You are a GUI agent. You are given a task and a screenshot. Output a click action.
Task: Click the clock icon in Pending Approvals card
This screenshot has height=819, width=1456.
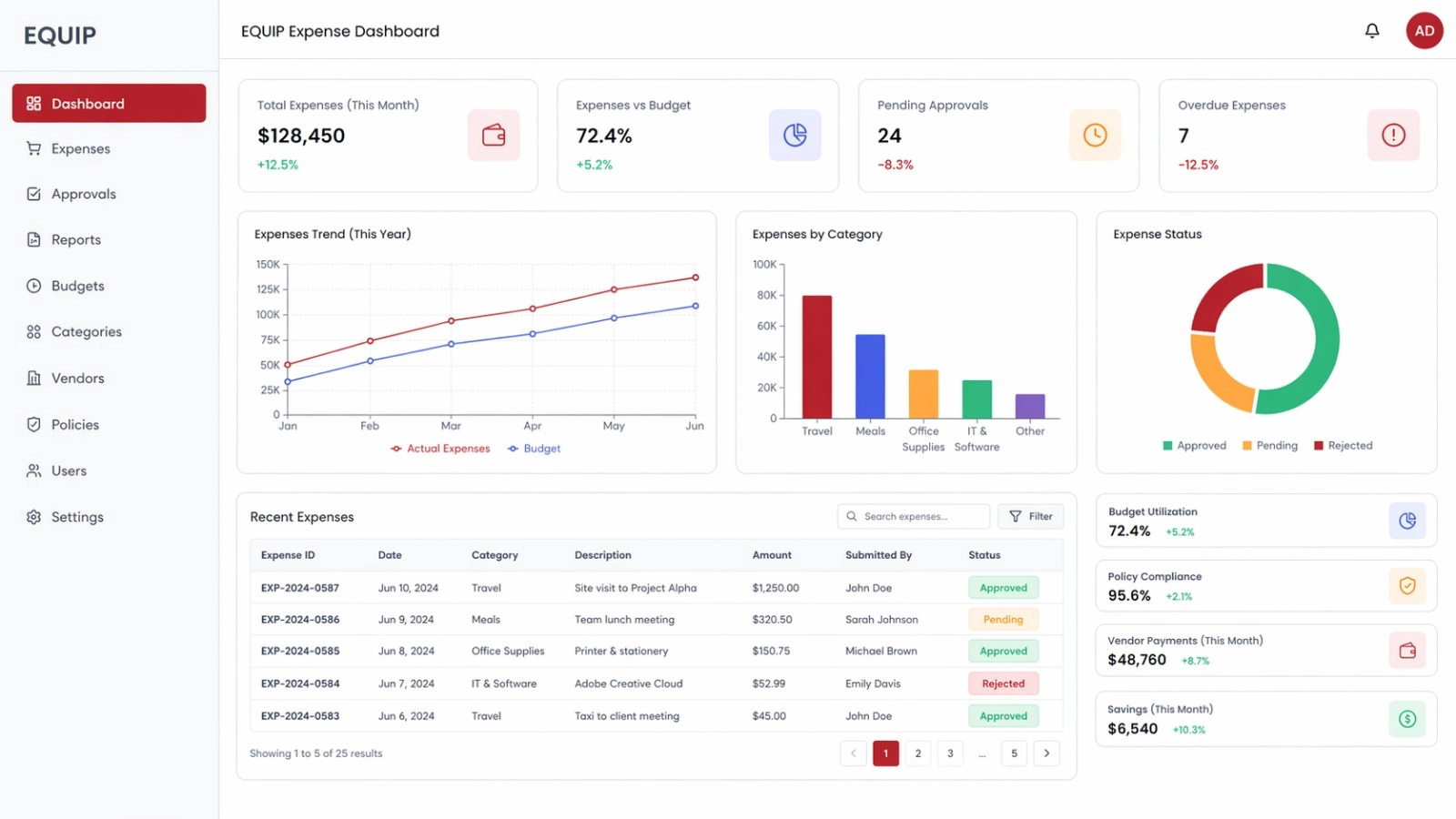coord(1095,136)
